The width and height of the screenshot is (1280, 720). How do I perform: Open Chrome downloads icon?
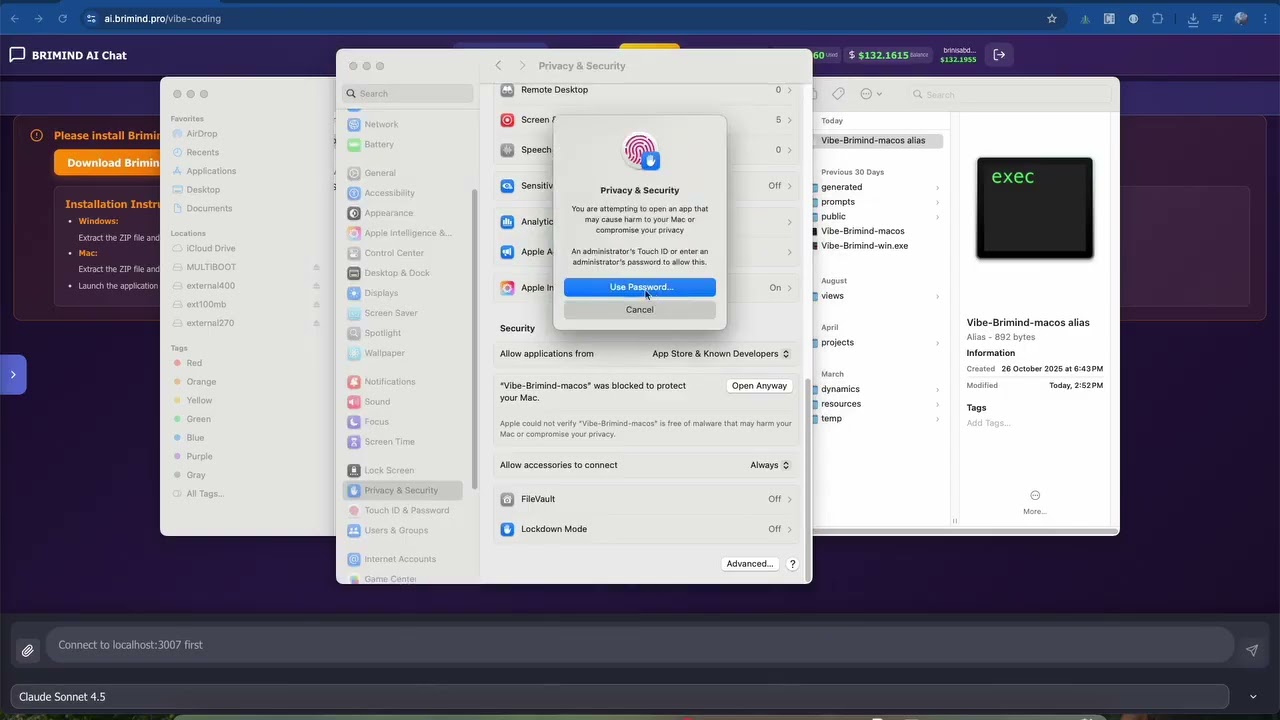click(x=1193, y=19)
